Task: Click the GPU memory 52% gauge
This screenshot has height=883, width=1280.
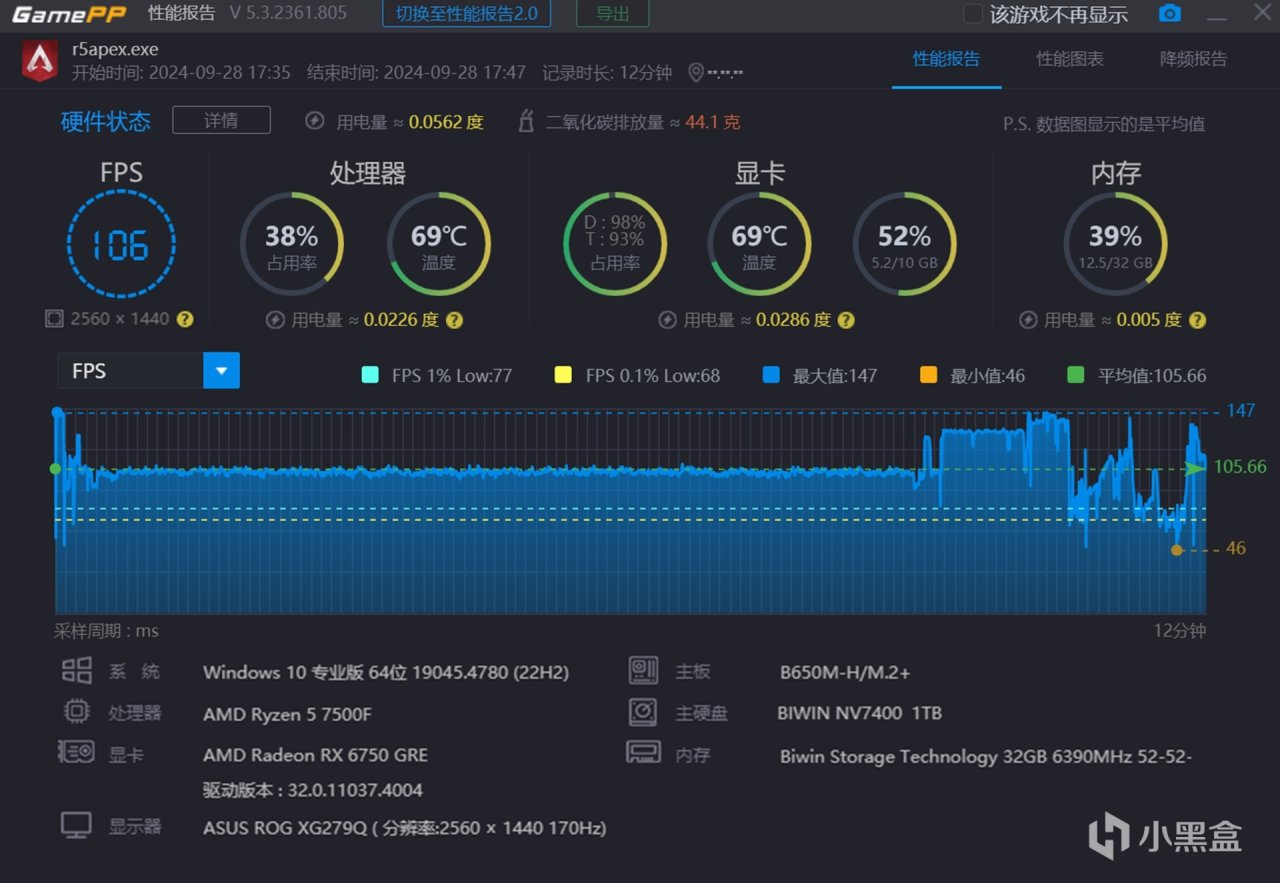Action: coord(904,244)
